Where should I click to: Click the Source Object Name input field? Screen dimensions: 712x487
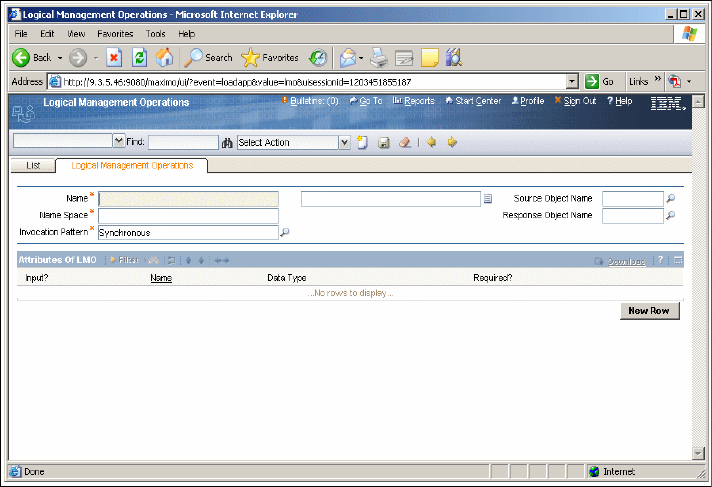pos(633,199)
